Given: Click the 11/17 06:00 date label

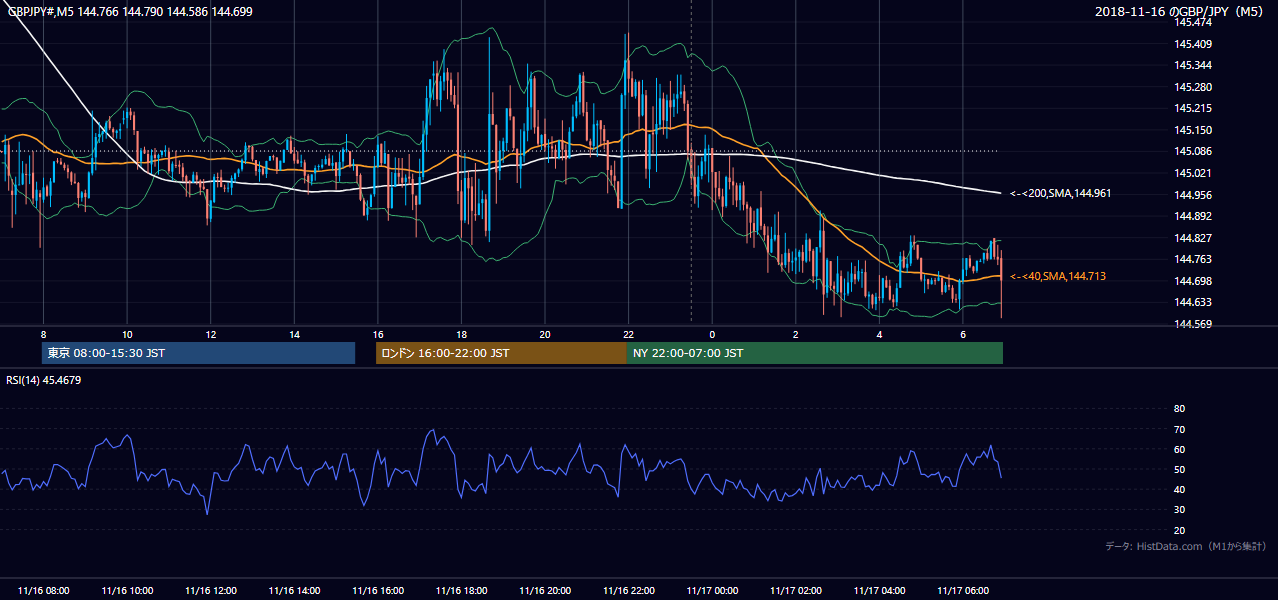Looking at the screenshot, I should (962, 591).
